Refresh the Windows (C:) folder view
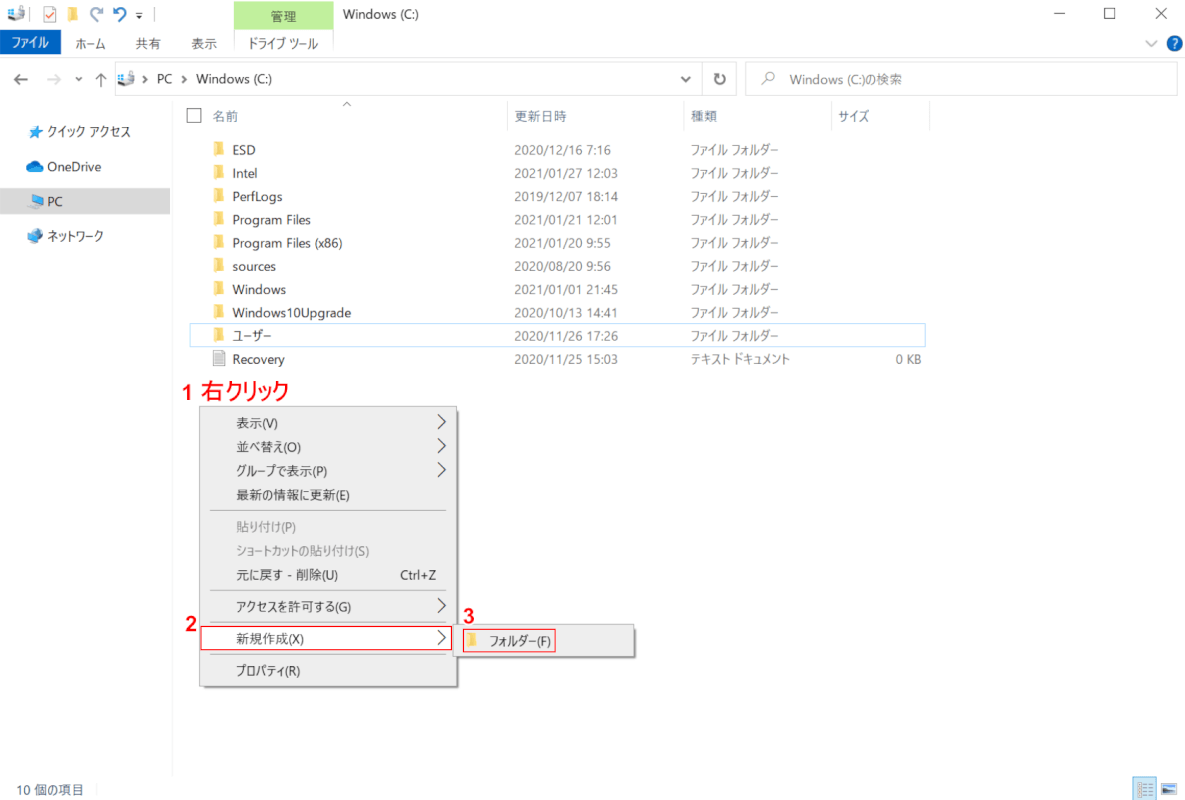This screenshot has height=800, width=1185. point(719,79)
